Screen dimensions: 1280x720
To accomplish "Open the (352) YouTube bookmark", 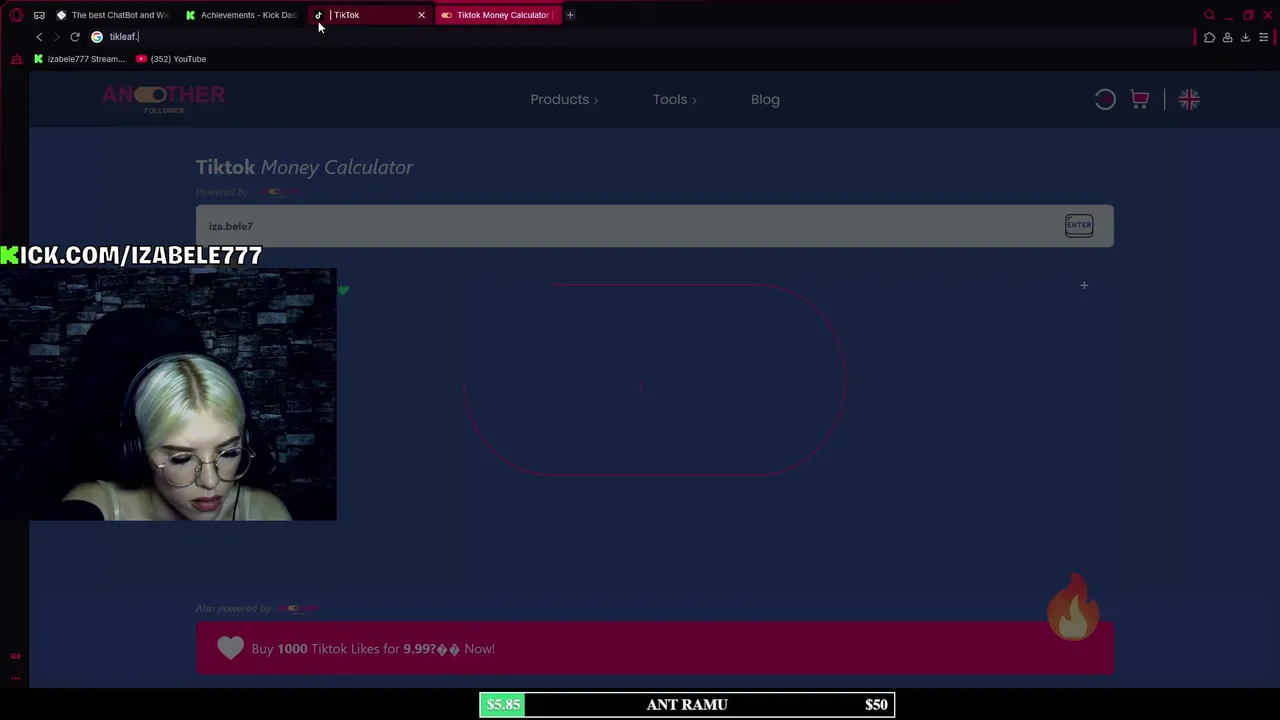I will [171, 59].
